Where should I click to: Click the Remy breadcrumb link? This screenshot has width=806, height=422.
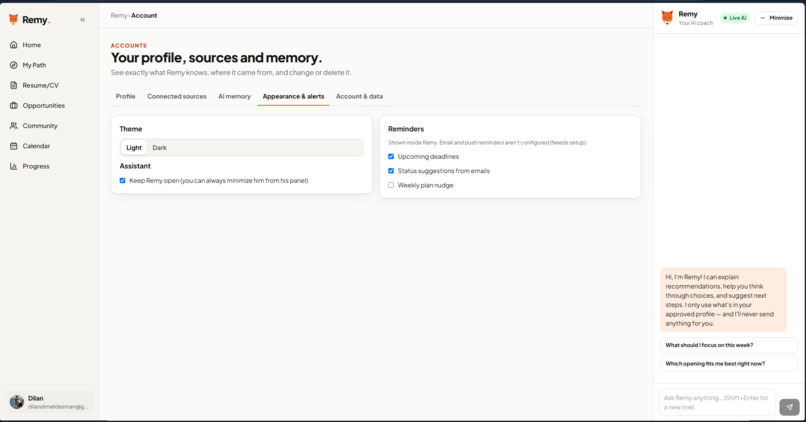(x=119, y=15)
